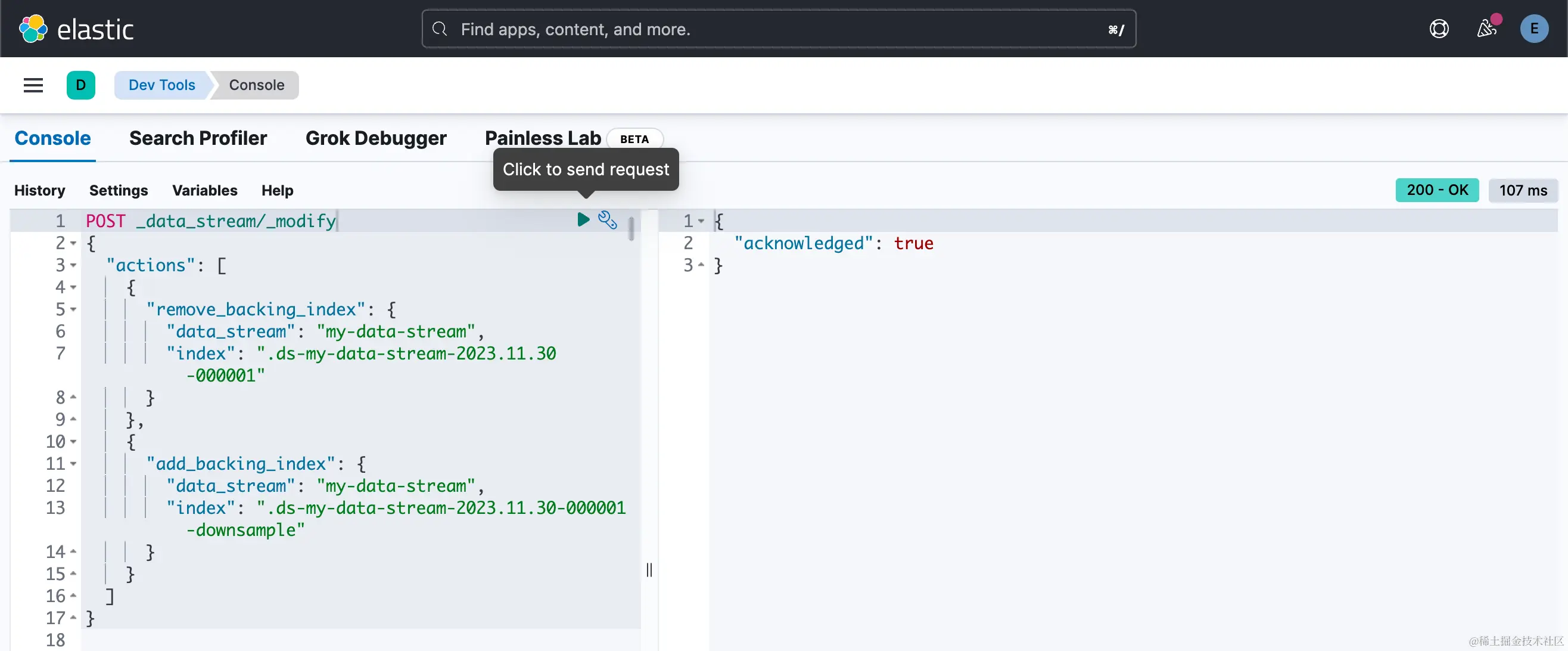Click the green D space avatar
The image size is (1568, 651).
(x=80, y=85)
